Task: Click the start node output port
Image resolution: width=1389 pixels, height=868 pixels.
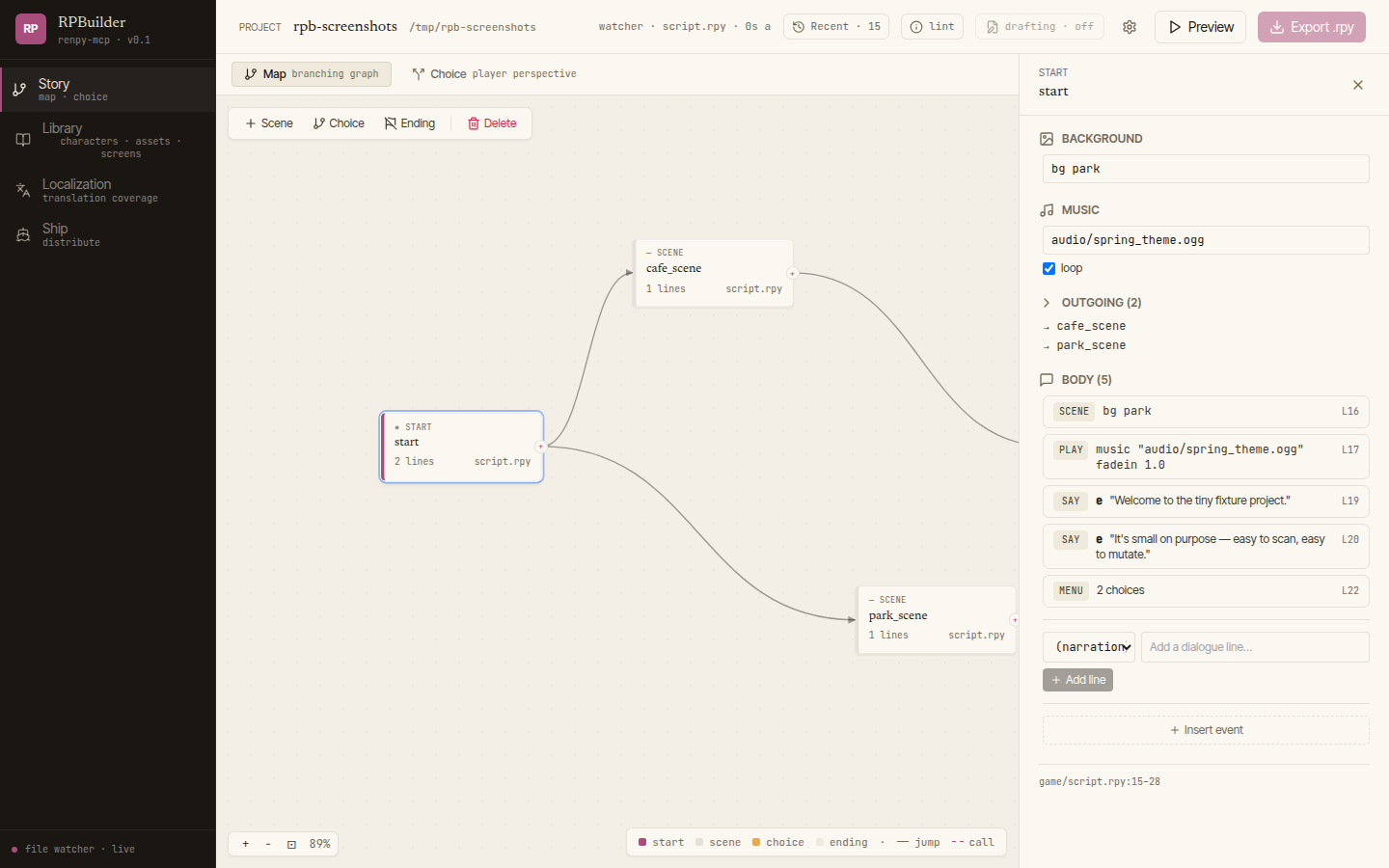Action: tap(541, 447)
